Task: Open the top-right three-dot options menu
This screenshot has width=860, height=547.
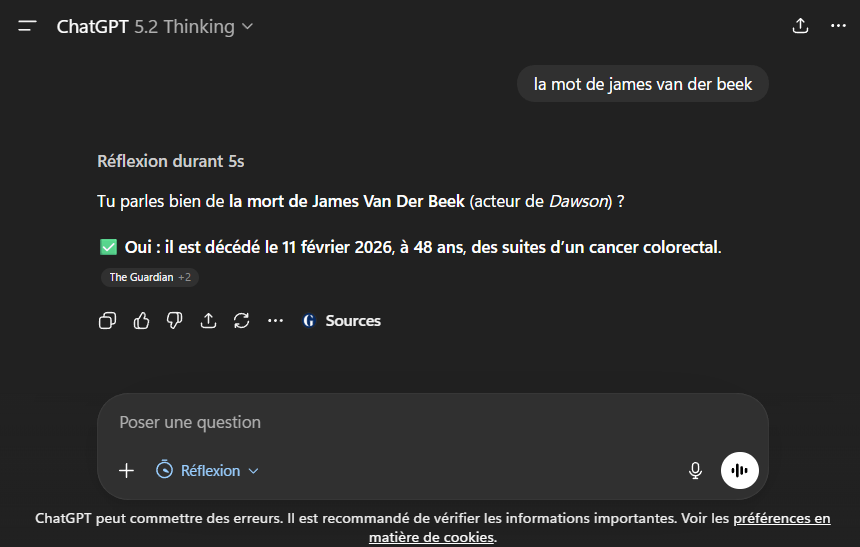Action: [838, 26]
